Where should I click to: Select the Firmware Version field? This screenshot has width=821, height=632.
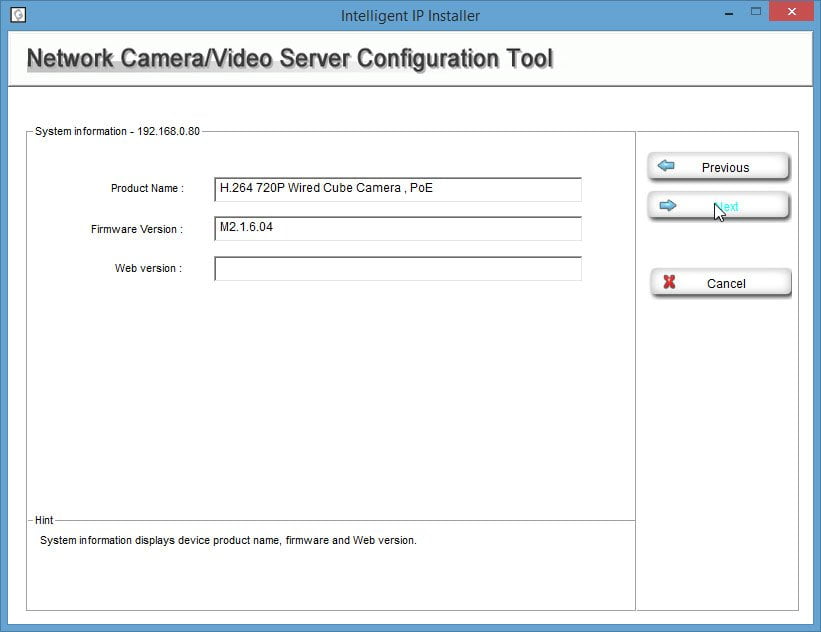tap(398, 228)
